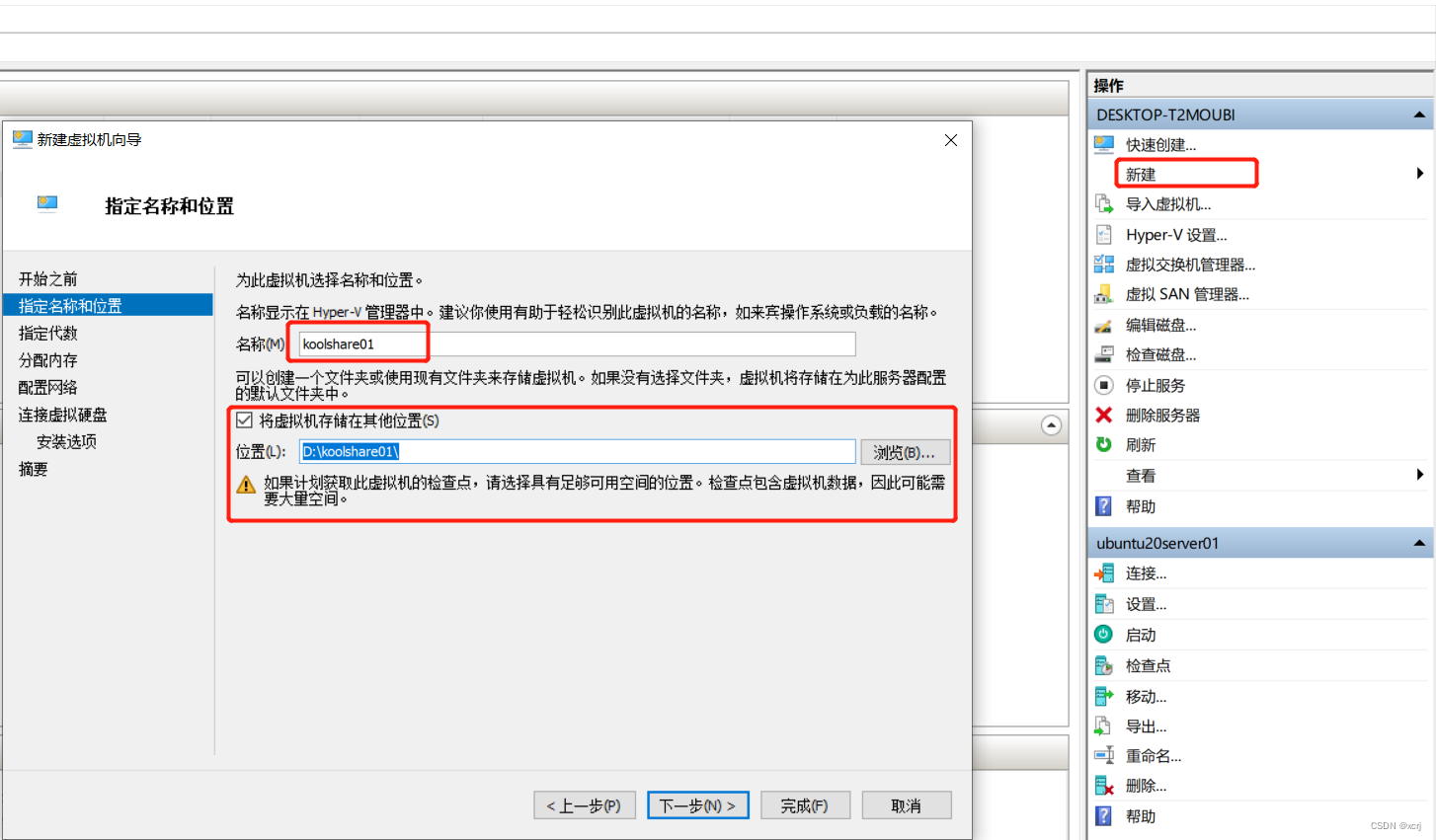Click the 名称 name input field
The image size is (1436, 840).
pyautogui.click(x=577, y=344)
